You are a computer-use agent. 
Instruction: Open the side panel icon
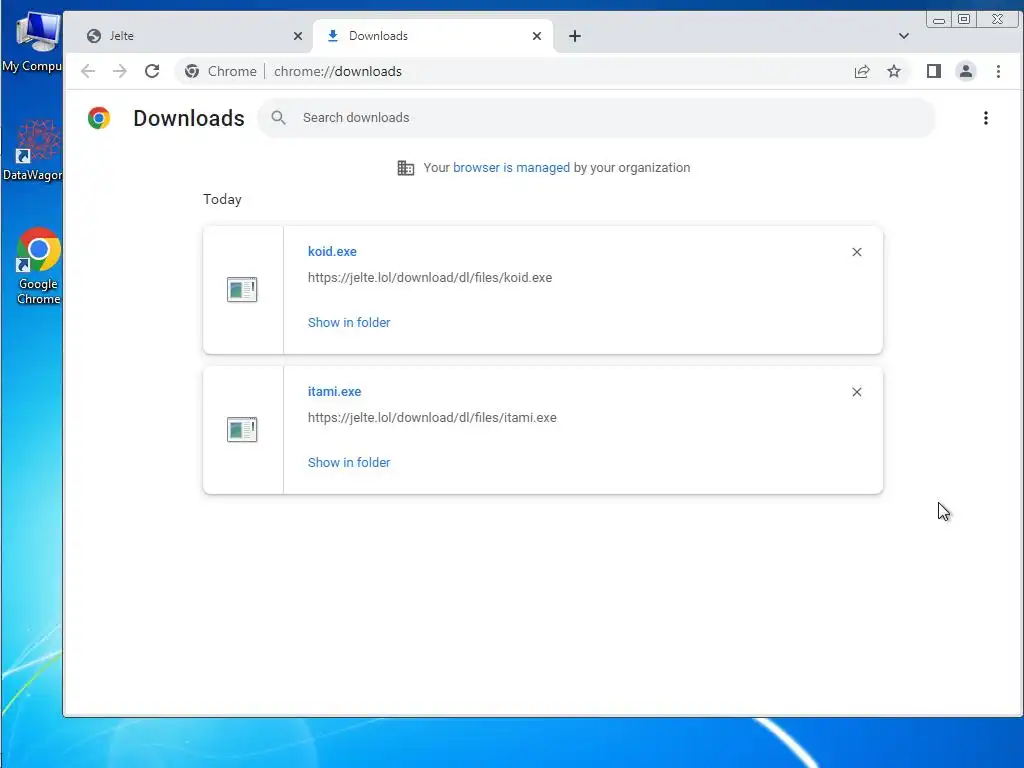tap(934, 71)
